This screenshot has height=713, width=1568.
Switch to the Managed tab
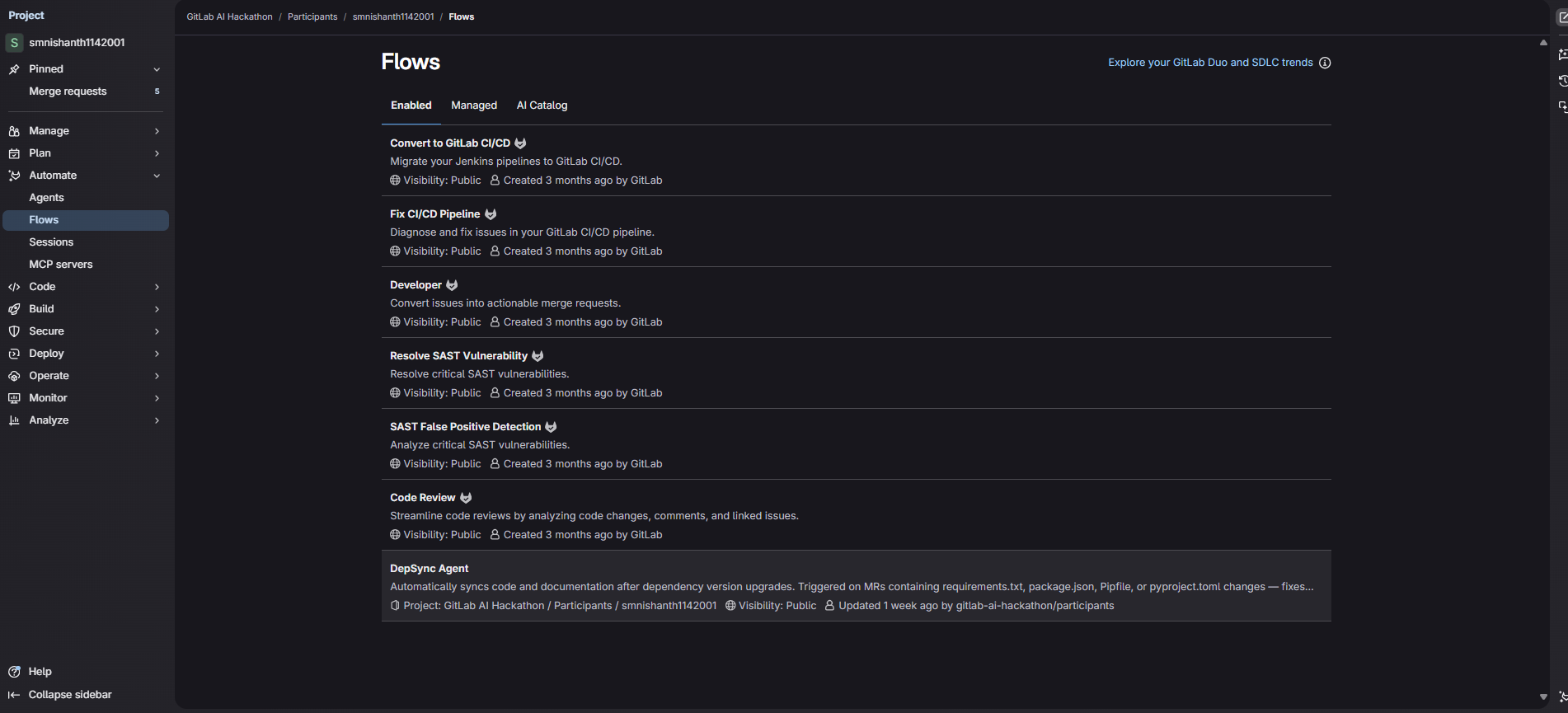[474, 106]
